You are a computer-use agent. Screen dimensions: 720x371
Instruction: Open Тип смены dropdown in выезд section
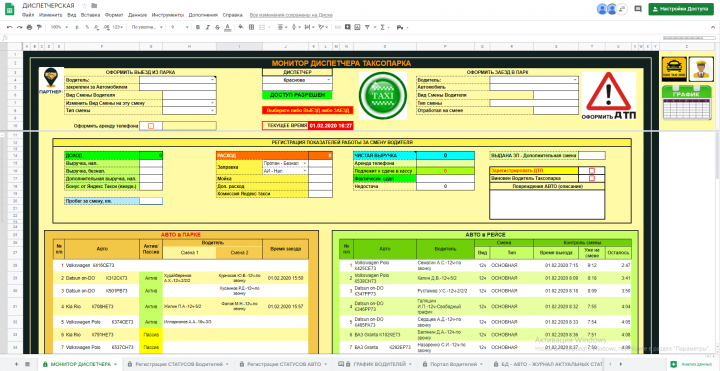coord(213,111)
